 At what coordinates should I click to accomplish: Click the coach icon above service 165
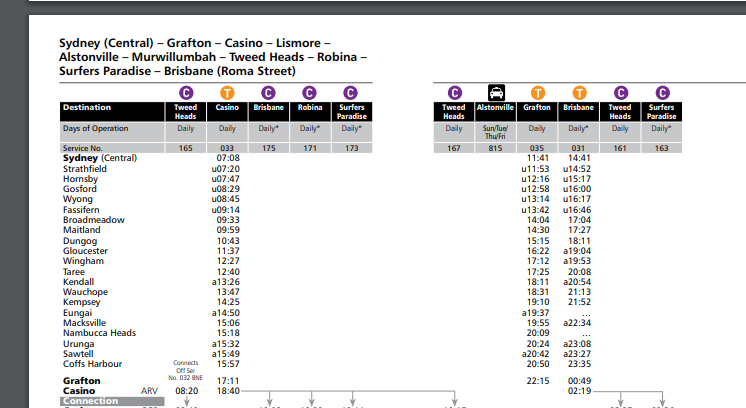click(x=186, y=92)
